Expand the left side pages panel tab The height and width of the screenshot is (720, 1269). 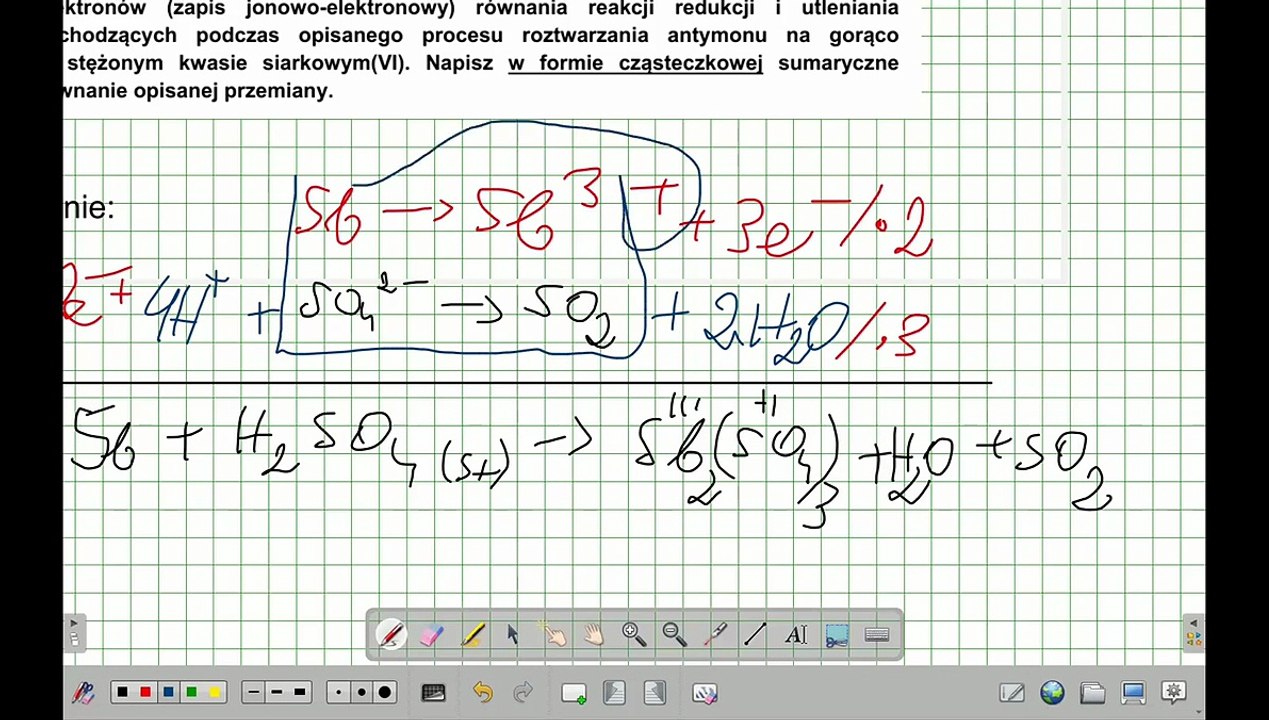75,632
